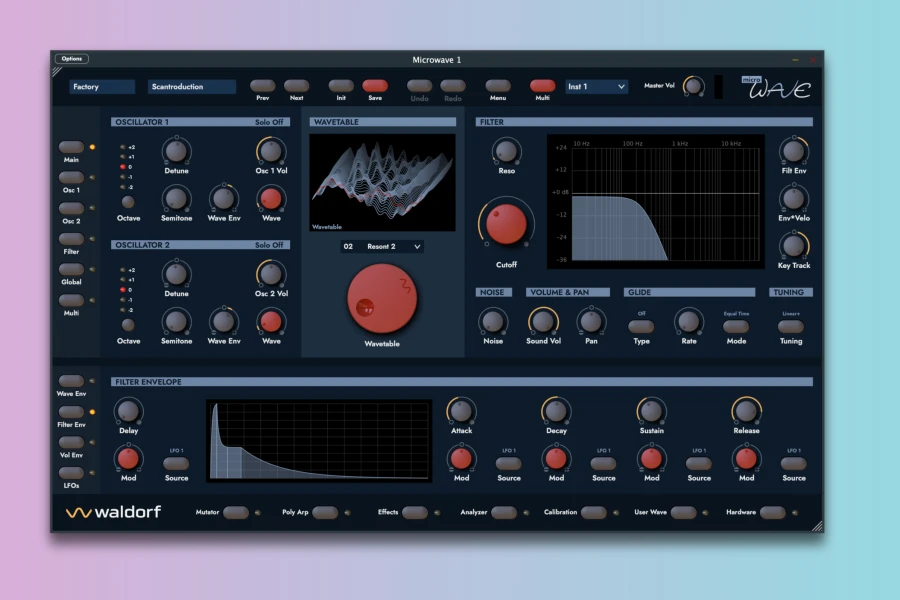Open the Options menu
900x600 pixels.
point(72,59)
